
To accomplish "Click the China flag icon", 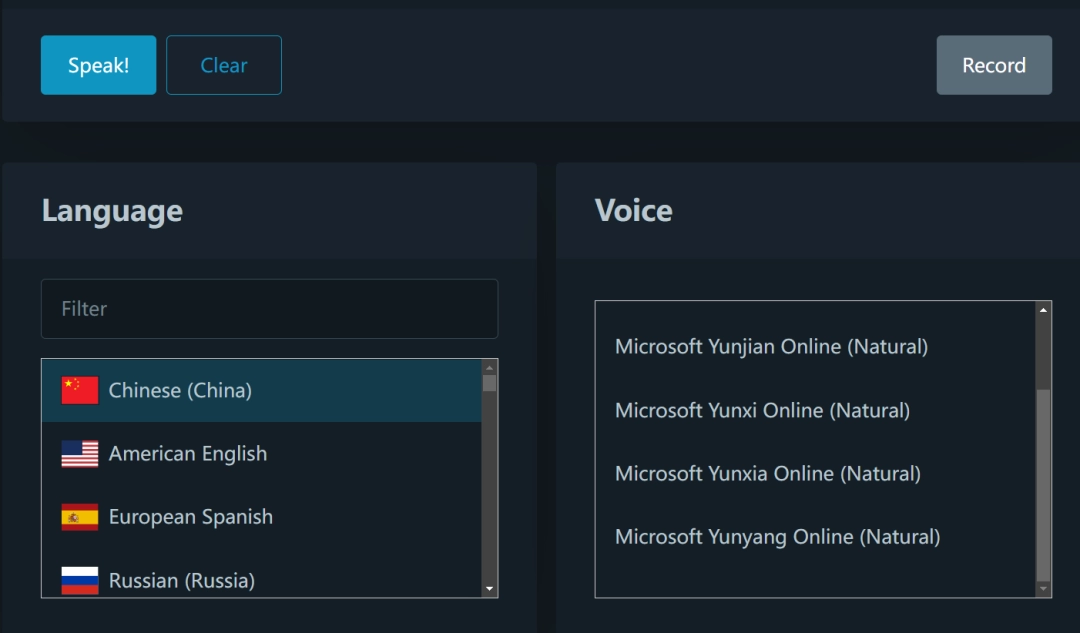I will 80,391.
